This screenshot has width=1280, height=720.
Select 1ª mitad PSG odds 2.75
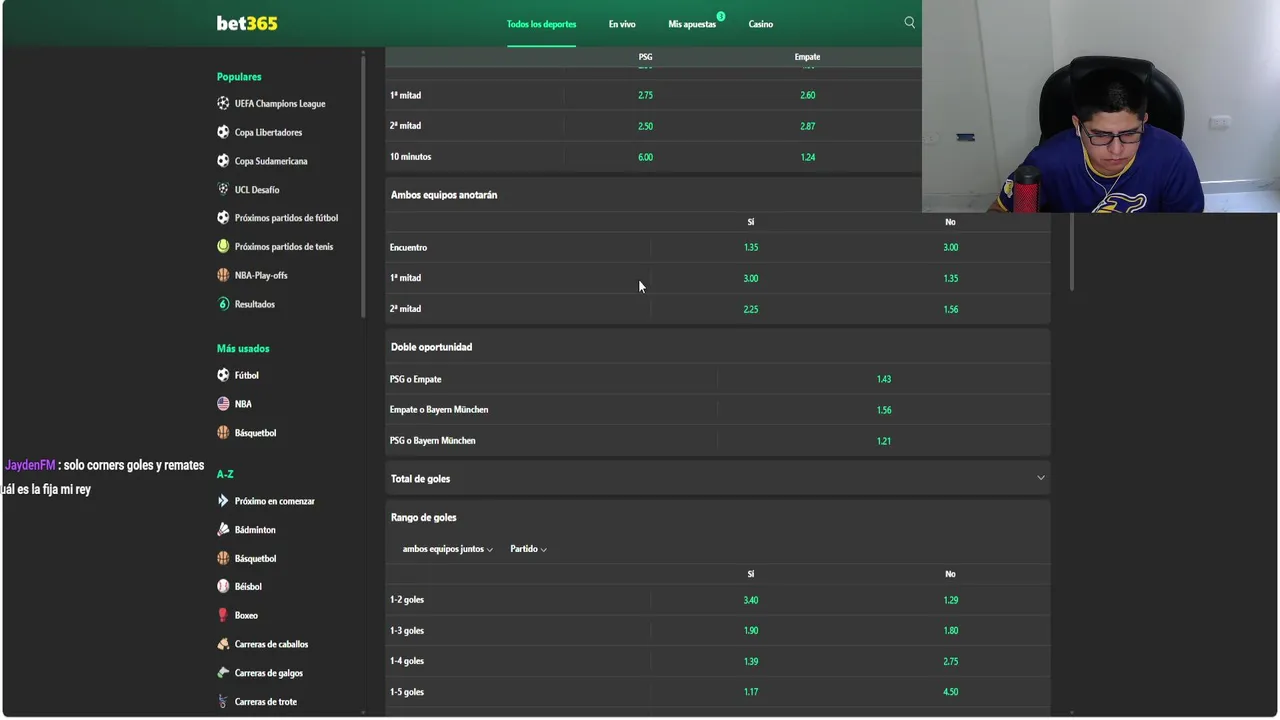[x=645, y=95]
